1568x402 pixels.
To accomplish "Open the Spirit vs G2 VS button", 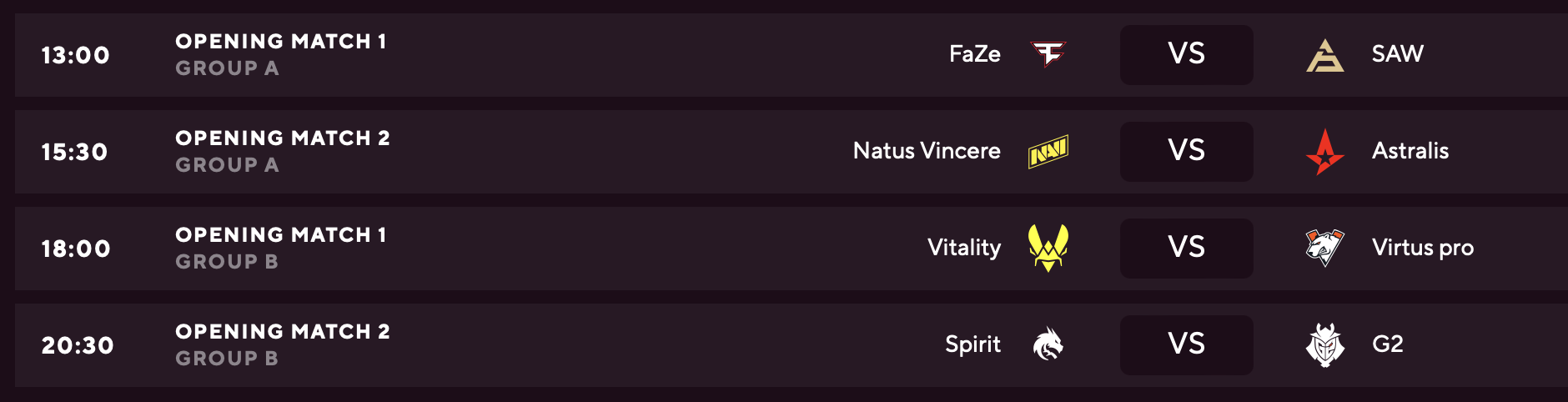I will coord(1186,345).
